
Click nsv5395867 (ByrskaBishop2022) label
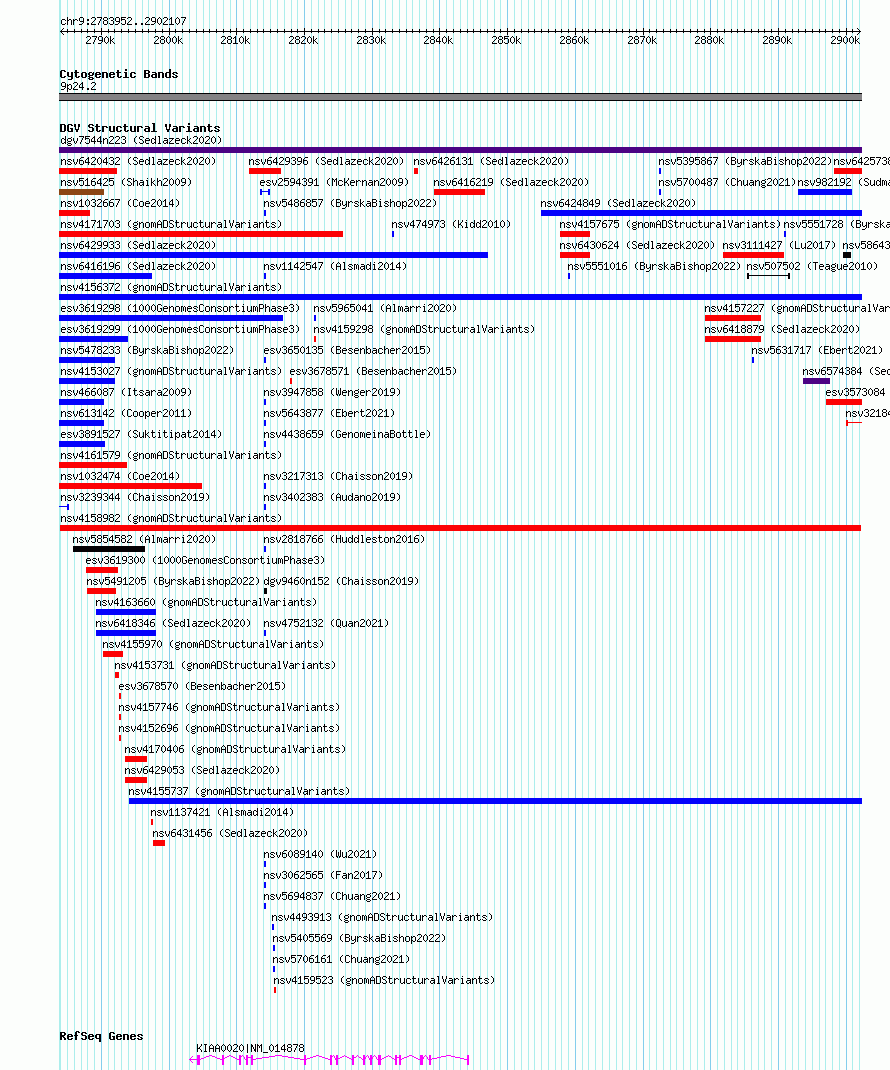point(745,161)
